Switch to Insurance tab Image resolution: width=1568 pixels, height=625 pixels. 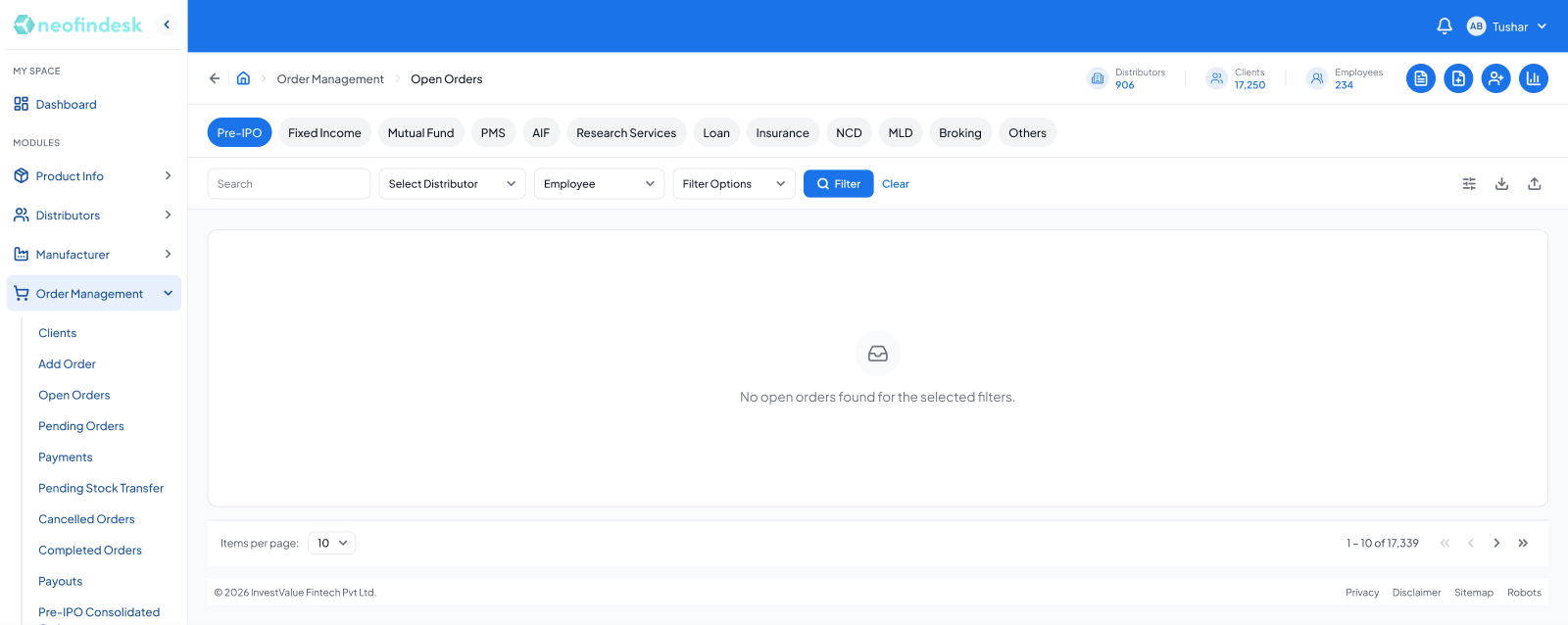782,132
